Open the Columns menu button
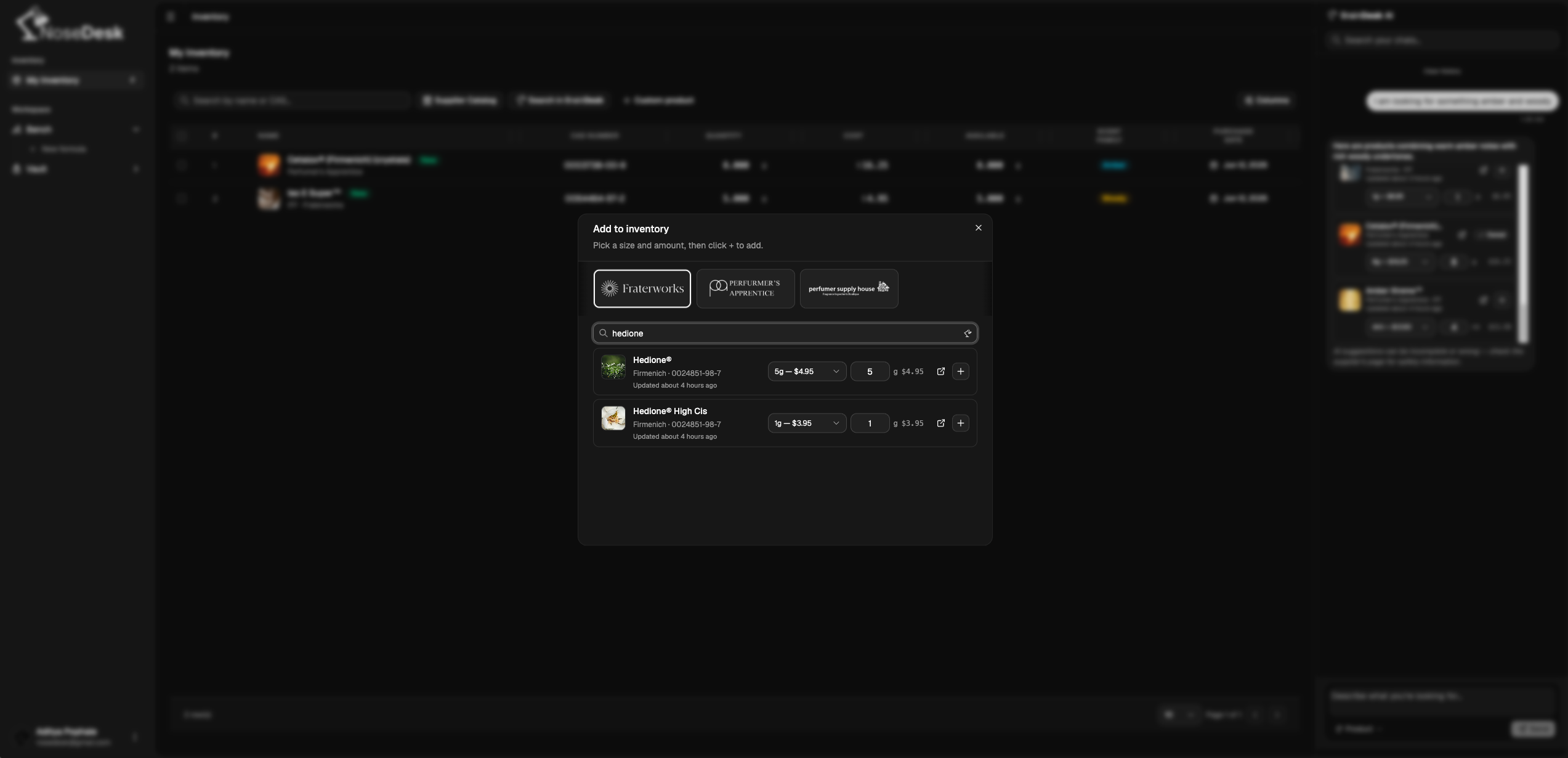 [x=1266, y=100]
